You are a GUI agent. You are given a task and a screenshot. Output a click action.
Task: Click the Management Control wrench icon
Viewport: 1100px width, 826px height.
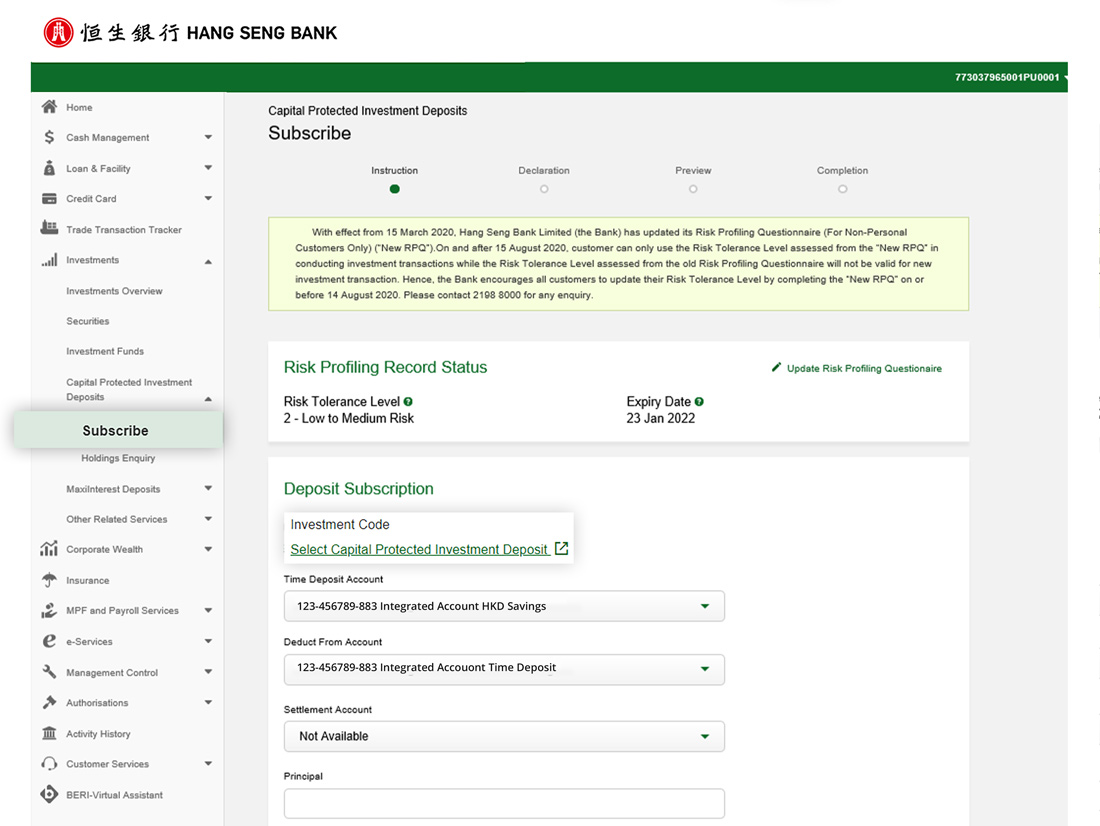pyautogui.click(x=49, y=672)
